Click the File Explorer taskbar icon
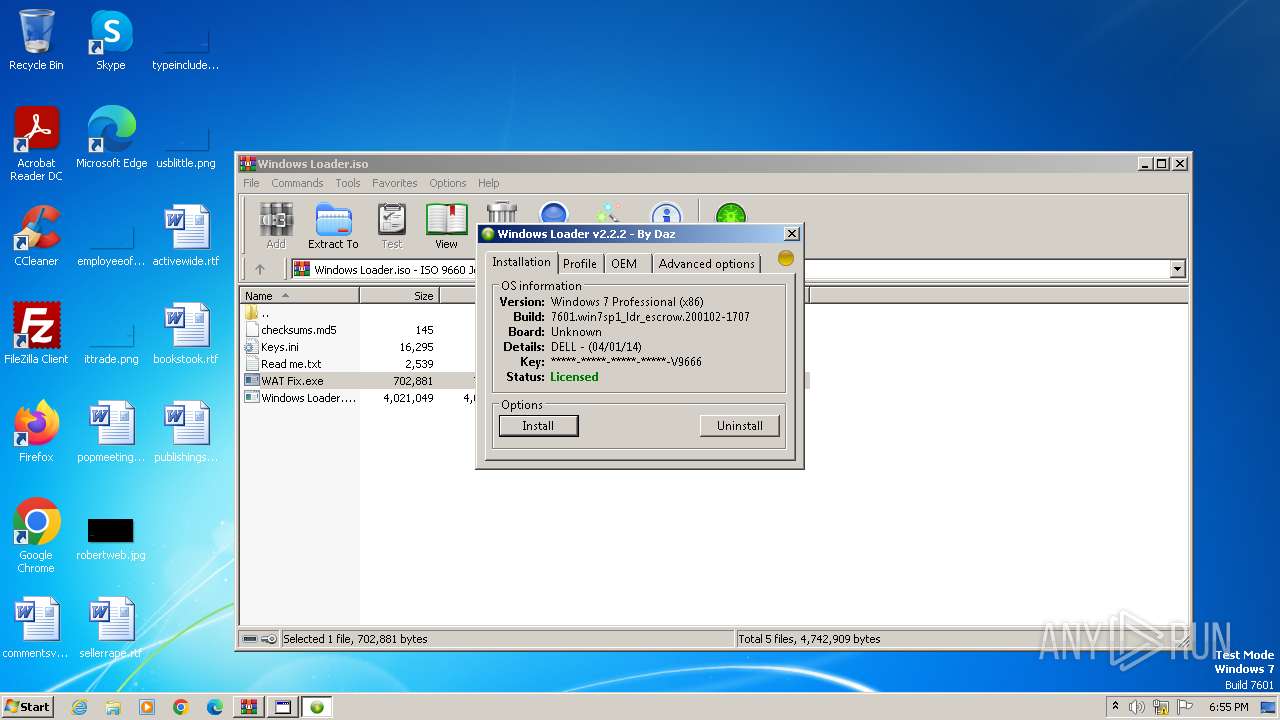Image resolution: width=1280 pixels, height=720 pixels. pos(113,707)
